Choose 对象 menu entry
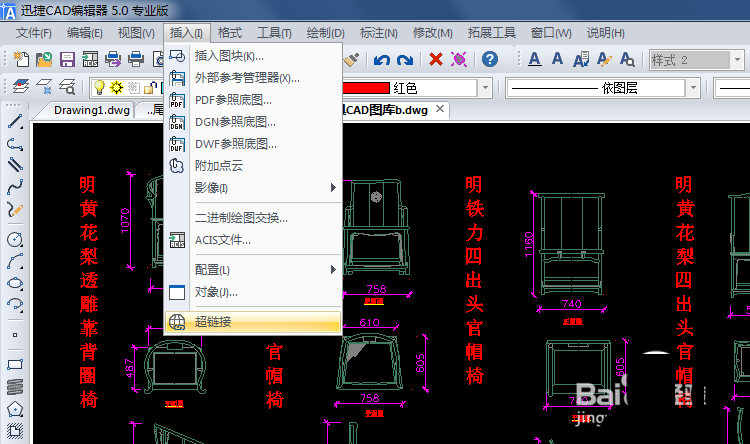Screen dimensions: 750x444 (253, 292)
